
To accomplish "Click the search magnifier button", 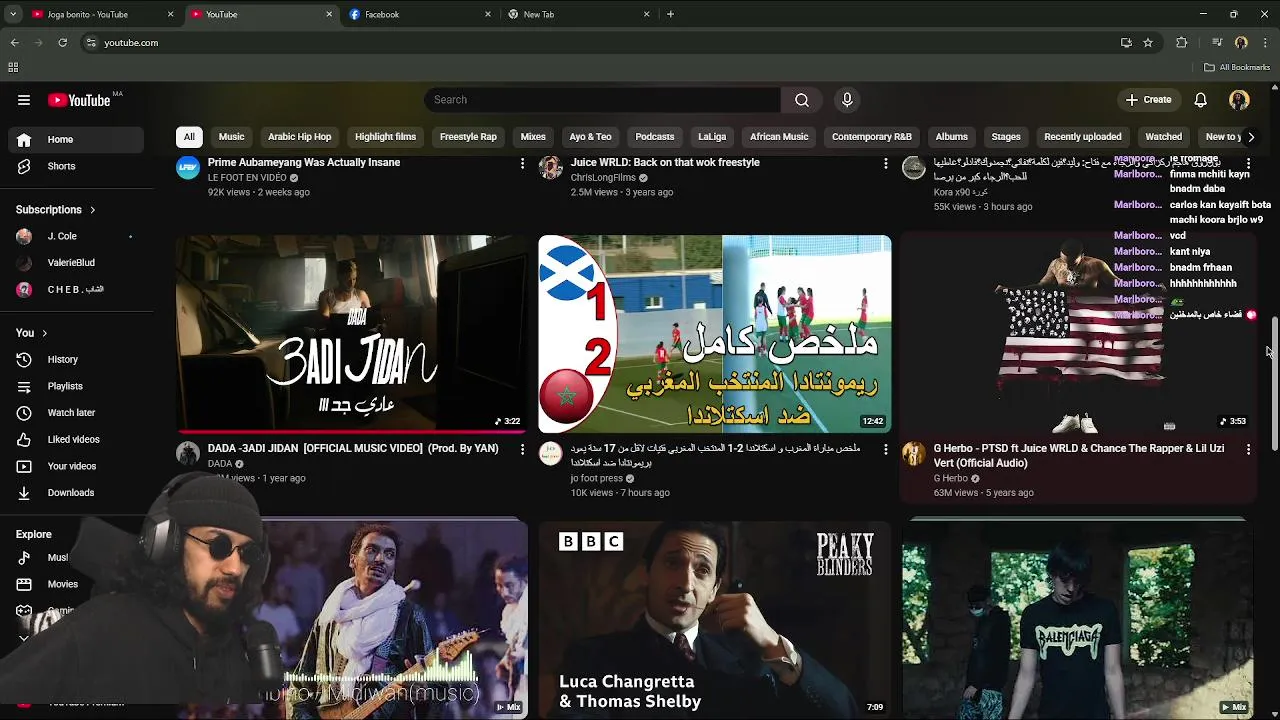I will pyautogui.click(x=802, y=100).
